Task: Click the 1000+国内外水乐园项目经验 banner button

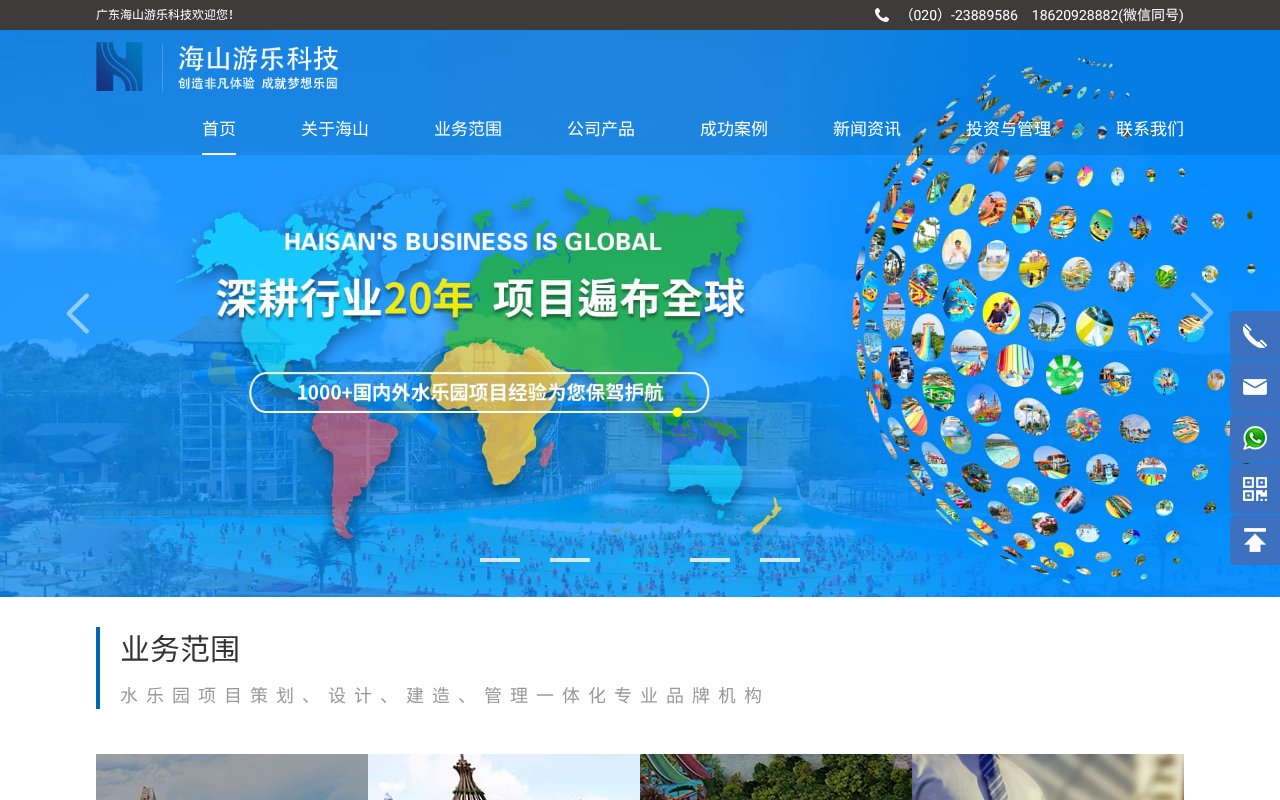Action: point(479,392)
